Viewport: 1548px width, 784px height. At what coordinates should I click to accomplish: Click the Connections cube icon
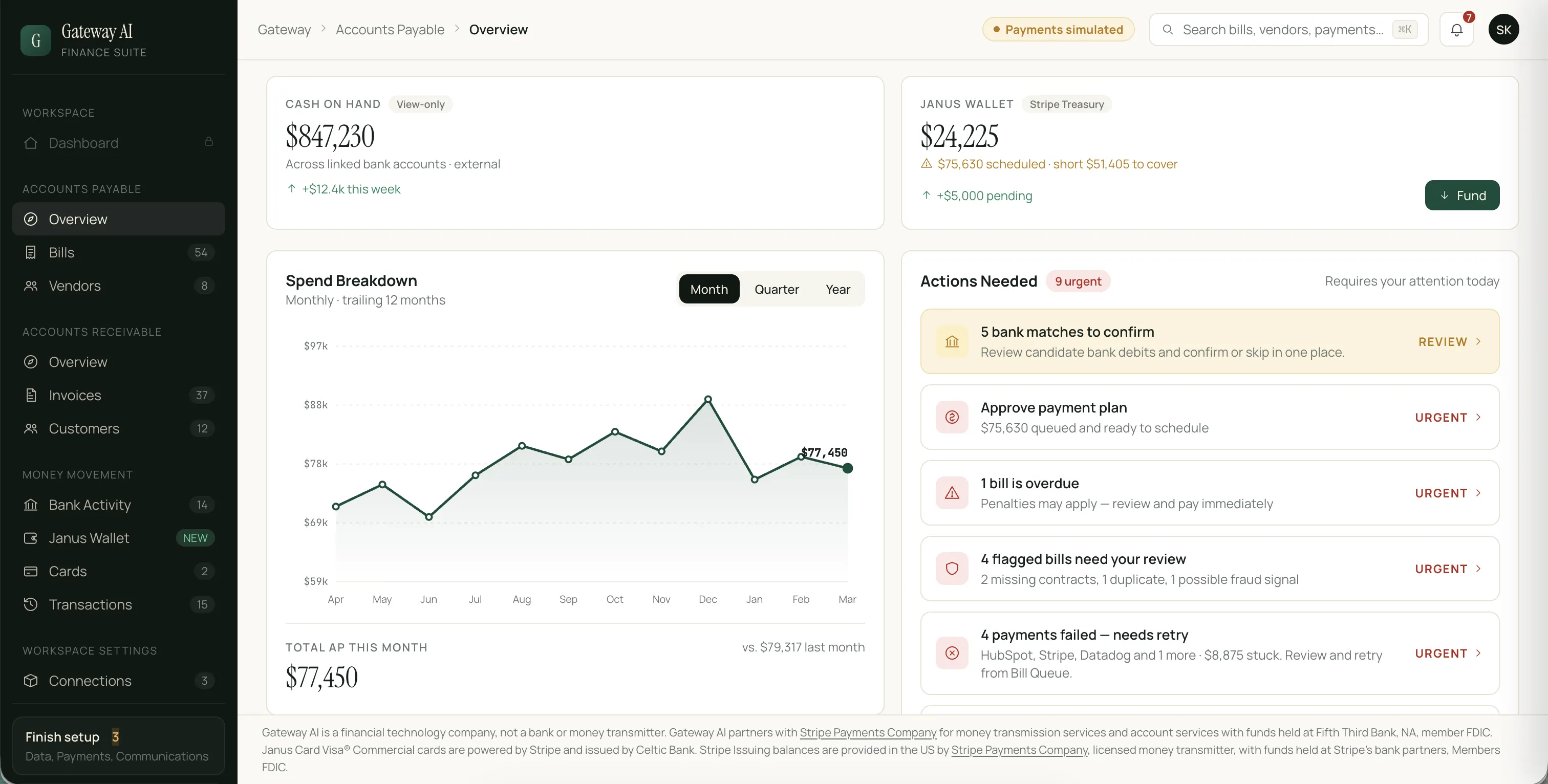click(x=31, y=681)
